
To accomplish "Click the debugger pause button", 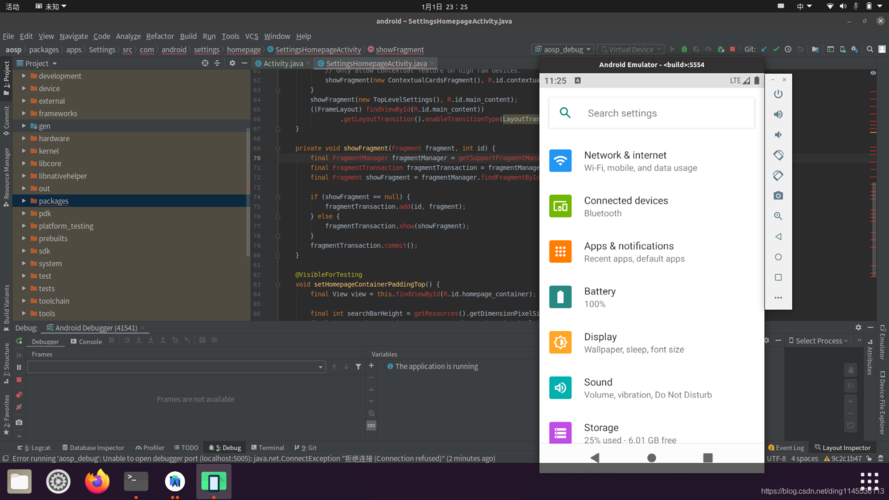I will point(19,367).
